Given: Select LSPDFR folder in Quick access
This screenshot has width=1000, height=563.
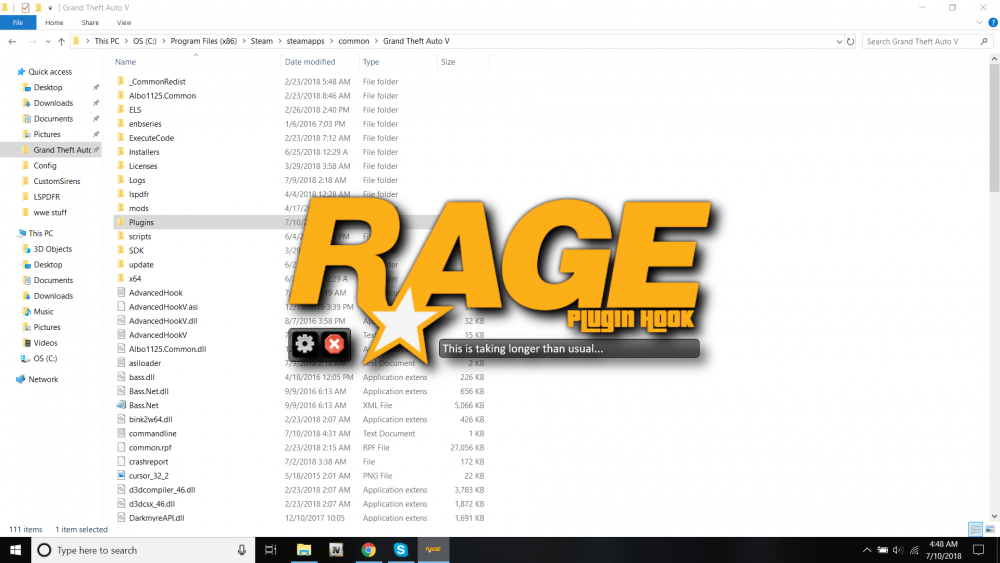Looking at the screenshot, I should [x=47, y=197].
